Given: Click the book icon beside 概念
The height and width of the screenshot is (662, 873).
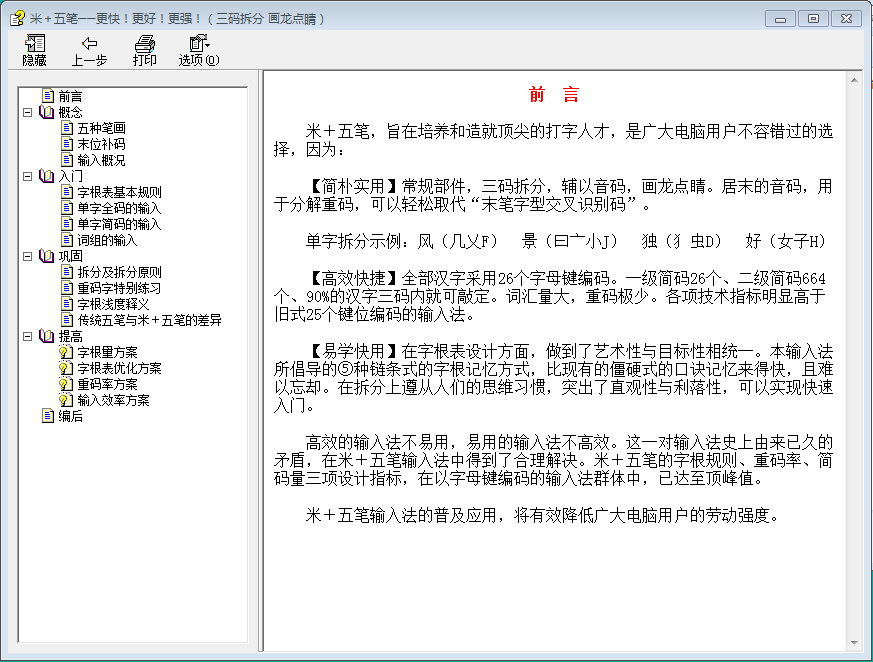Looking at the screenshot, I should click(x=47, y=112).
